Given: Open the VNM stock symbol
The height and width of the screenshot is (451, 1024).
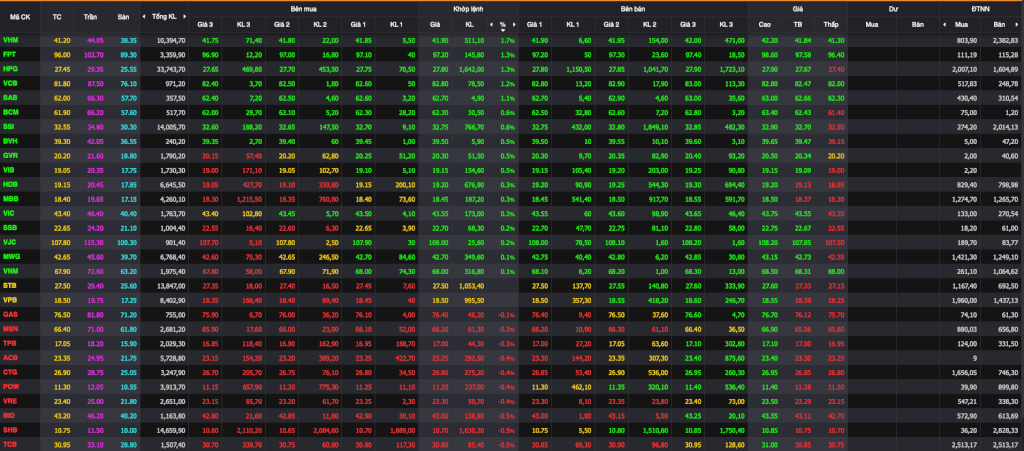Looking at the screenshot, I should pos(10,270).
